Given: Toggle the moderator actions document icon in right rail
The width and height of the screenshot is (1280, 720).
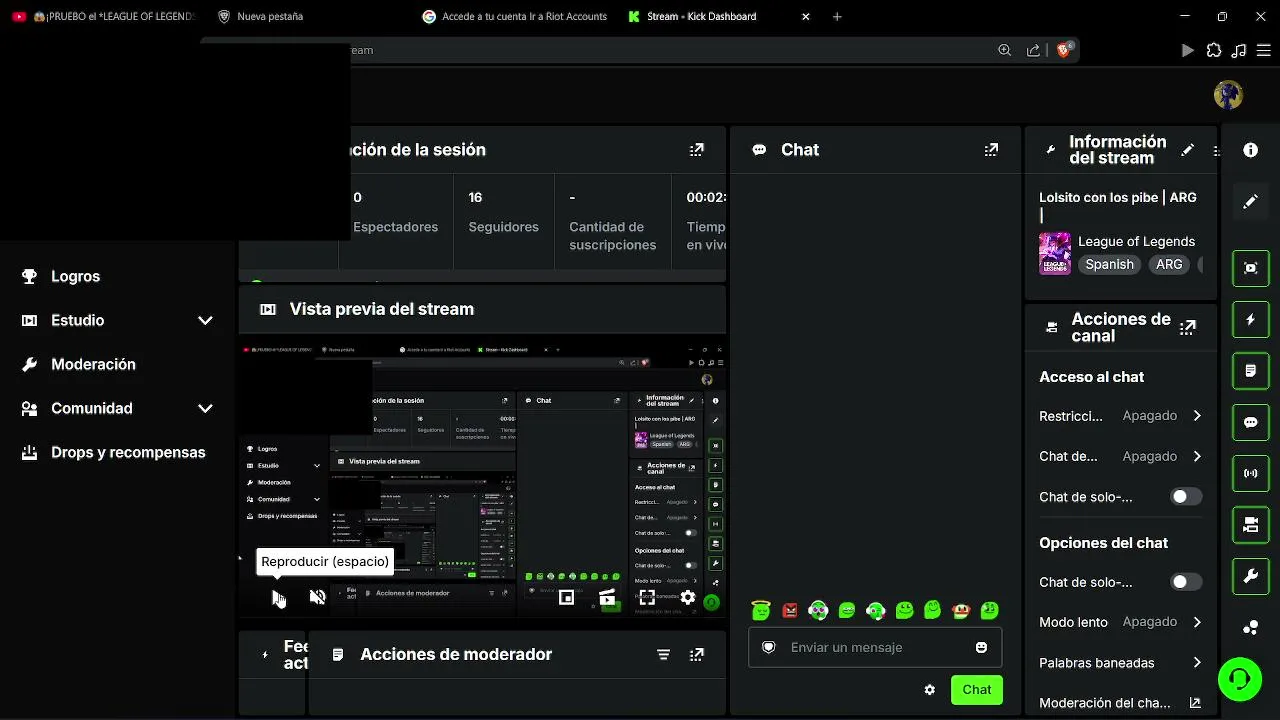Looking at the screenshot, I should coord(1250,371).
